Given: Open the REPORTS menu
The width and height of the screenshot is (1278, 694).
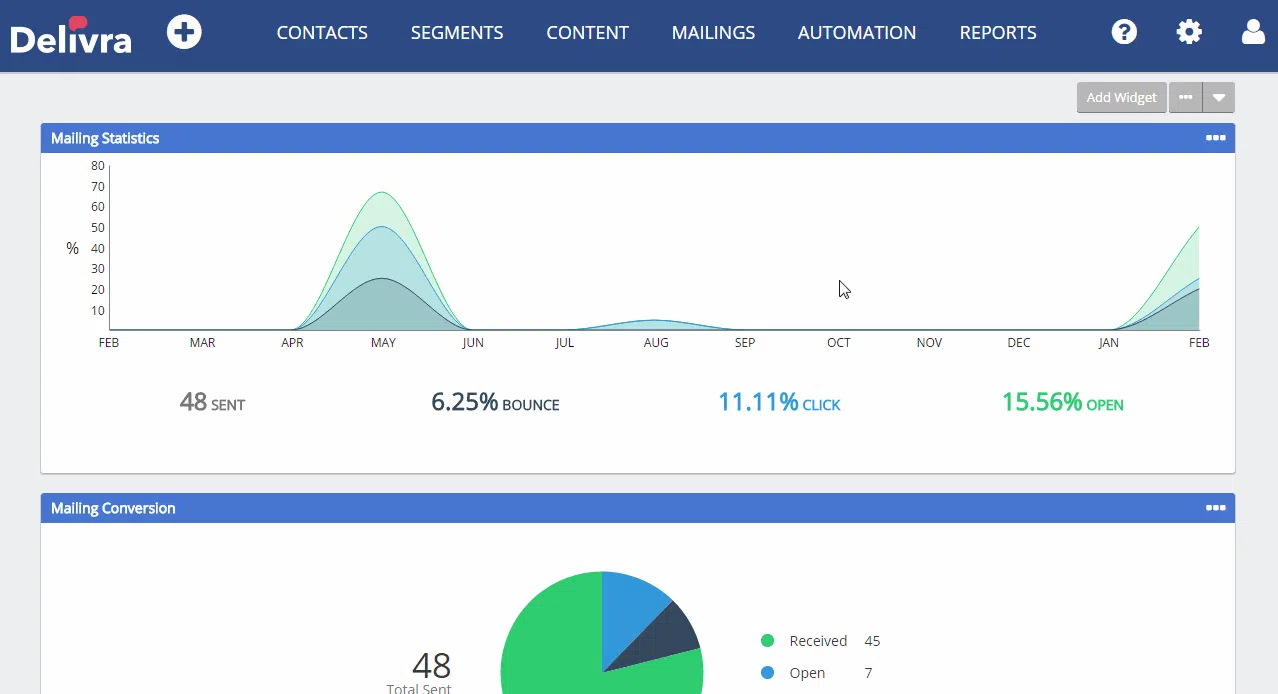Looking at the screenshot, I should coord(998,33).
